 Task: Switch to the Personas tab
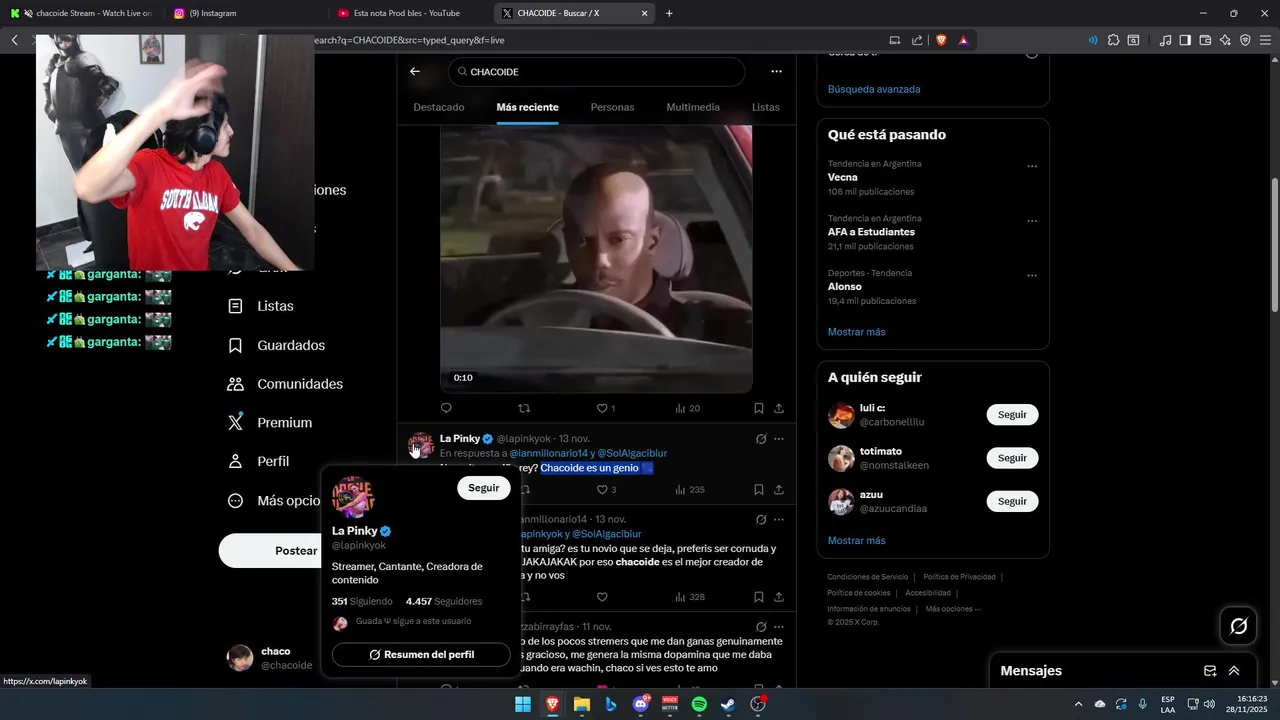[612, 107]
